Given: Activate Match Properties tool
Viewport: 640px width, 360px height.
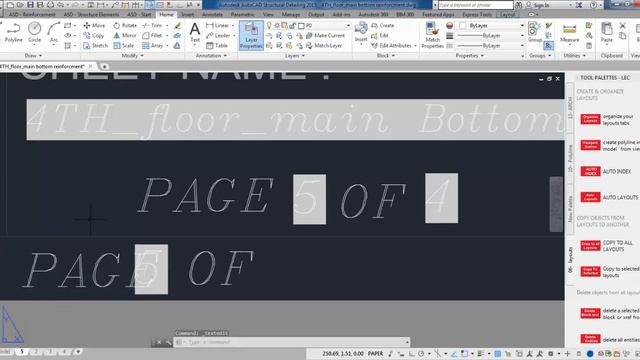Looking at the screenshot, I should click(x=432, y=35).
